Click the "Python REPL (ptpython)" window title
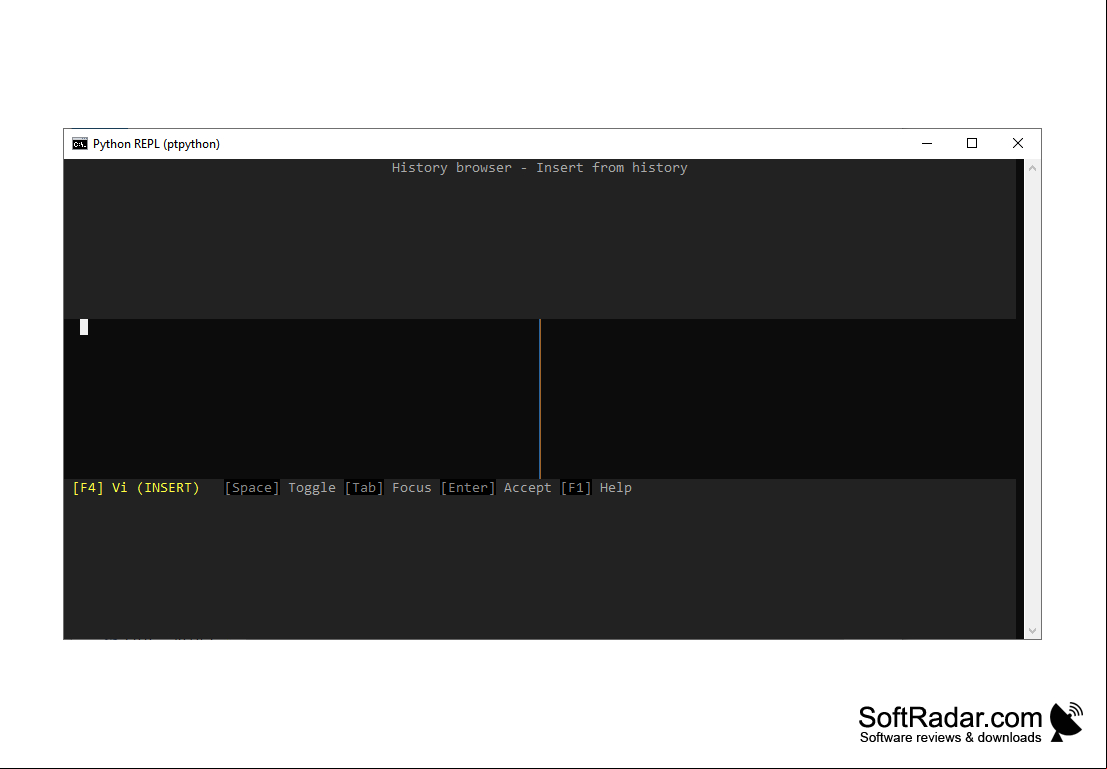 (156, 144)
